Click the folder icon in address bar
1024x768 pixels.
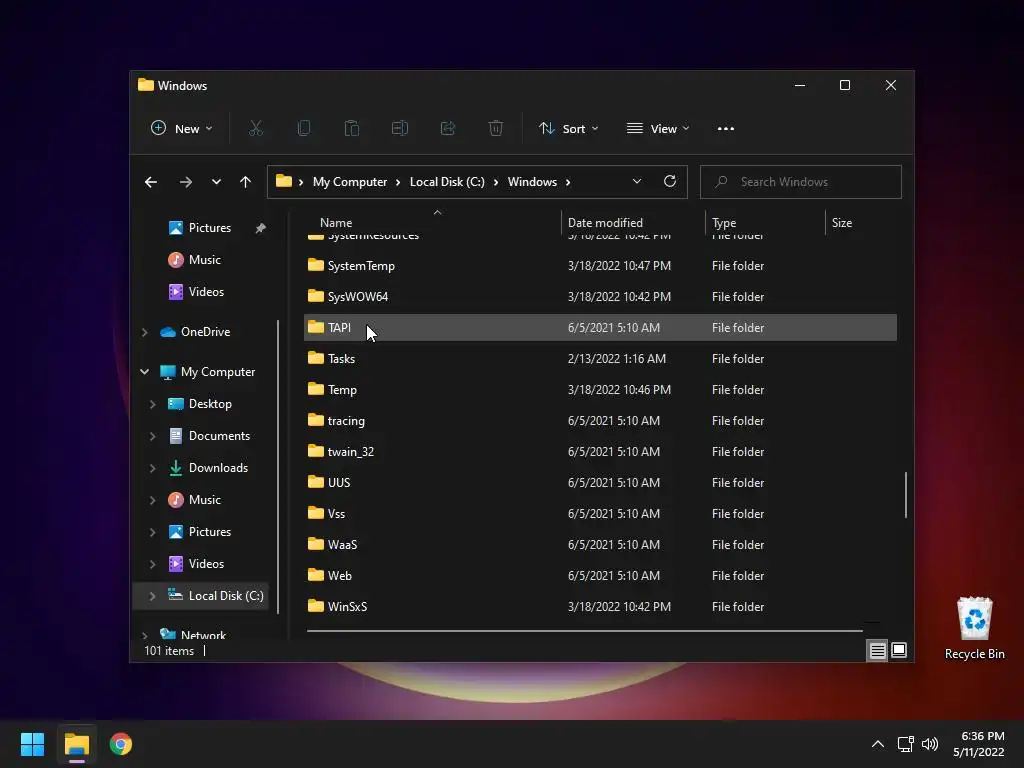(283, 181)
